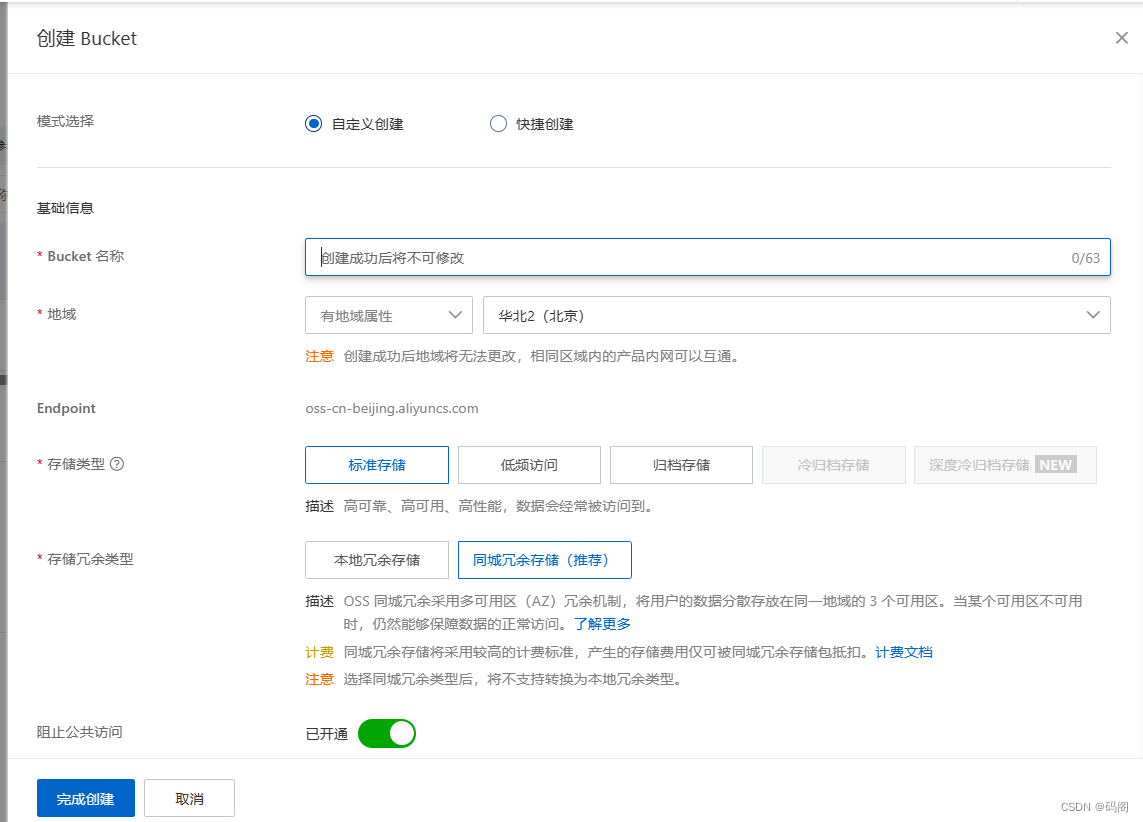Select the 自定义创建 radio button
Viewport: 1143px width, 822px height.
click(x=313, y=123)
